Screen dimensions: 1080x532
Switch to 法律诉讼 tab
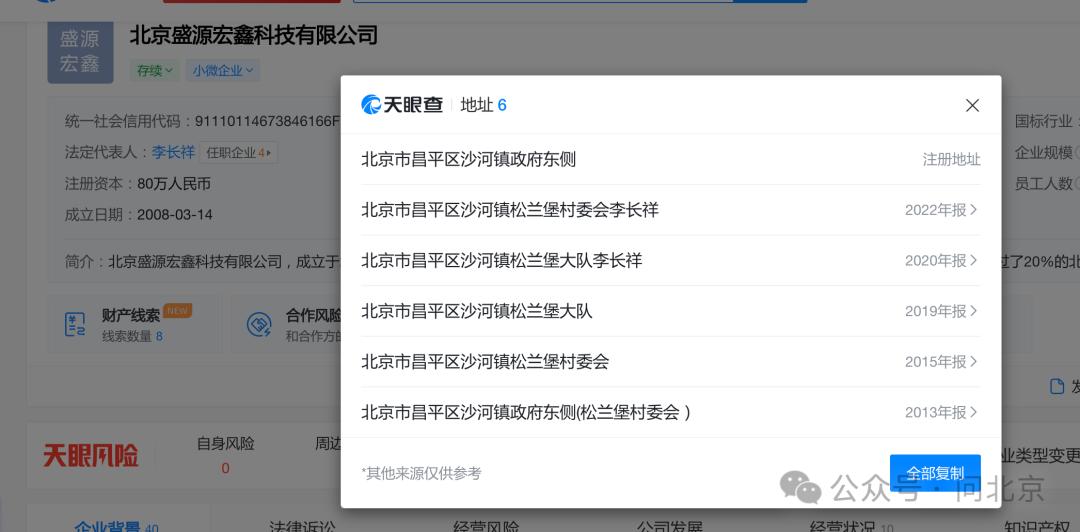coord(302,527)
